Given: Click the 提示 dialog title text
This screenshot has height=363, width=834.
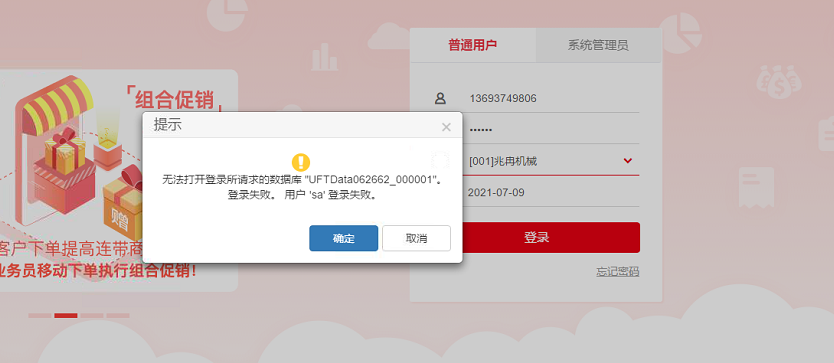Looking at the screenshot, I should [168, 125].
